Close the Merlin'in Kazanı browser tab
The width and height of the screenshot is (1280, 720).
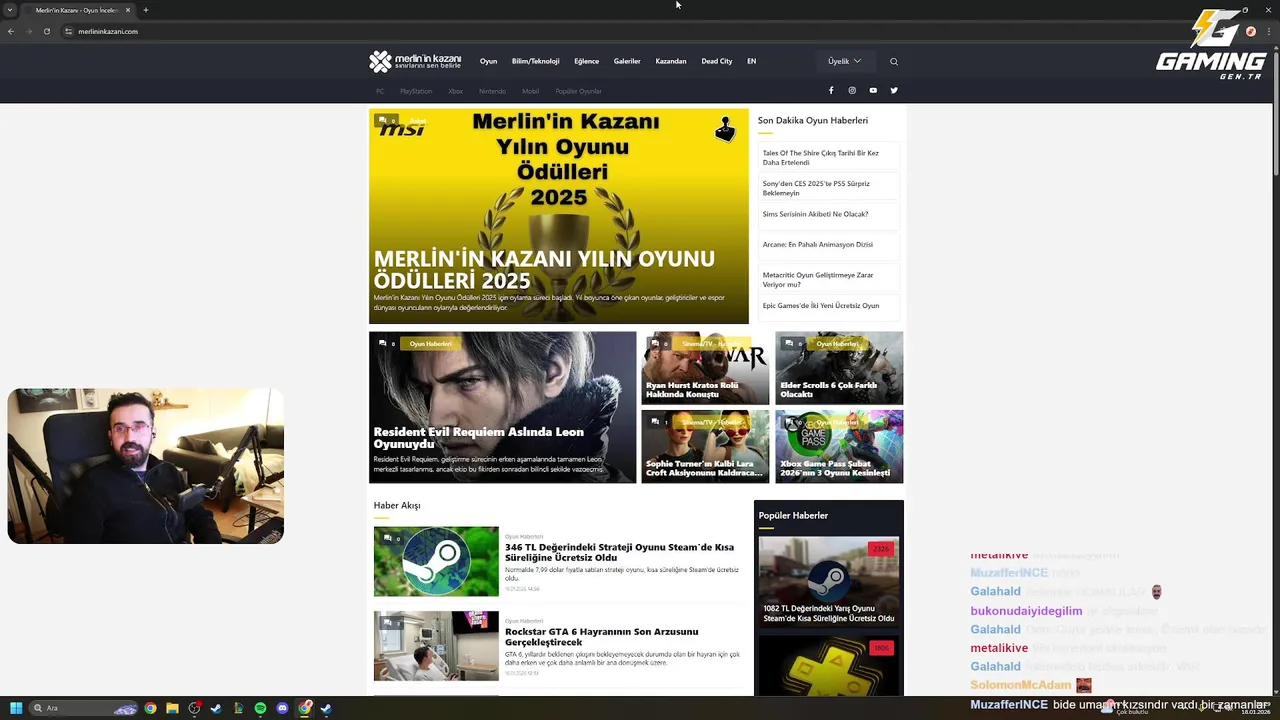coord(127,10)
